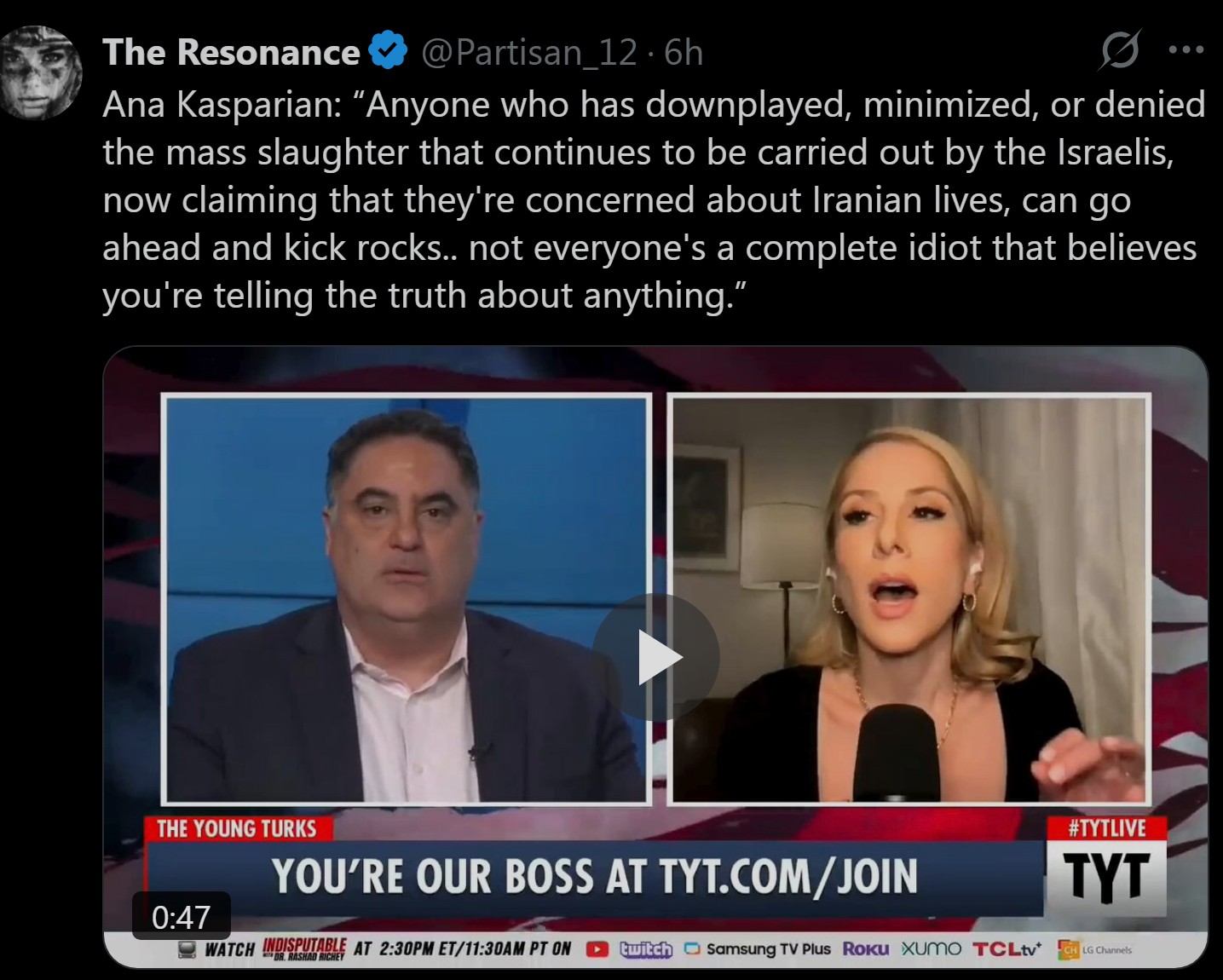The height and width of the screenshot is (980, 1223).
Task: Click the TCLtv+ logo in ticker
Action: click(x=1007, y=949)
